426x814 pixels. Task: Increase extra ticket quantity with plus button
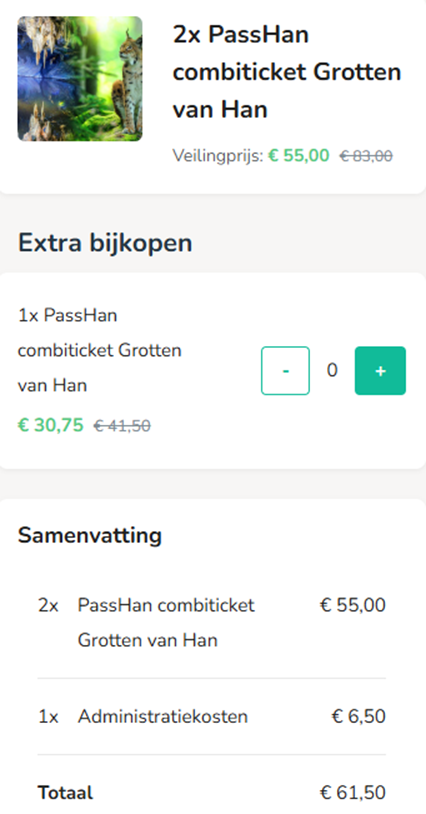380,371
